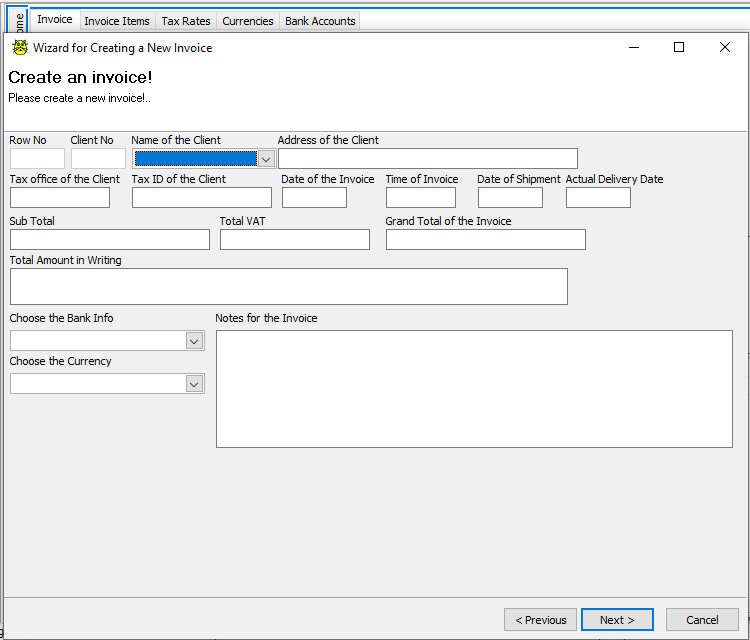
Task: Click the Tax ID of the Client field
Action: point(202,198)
